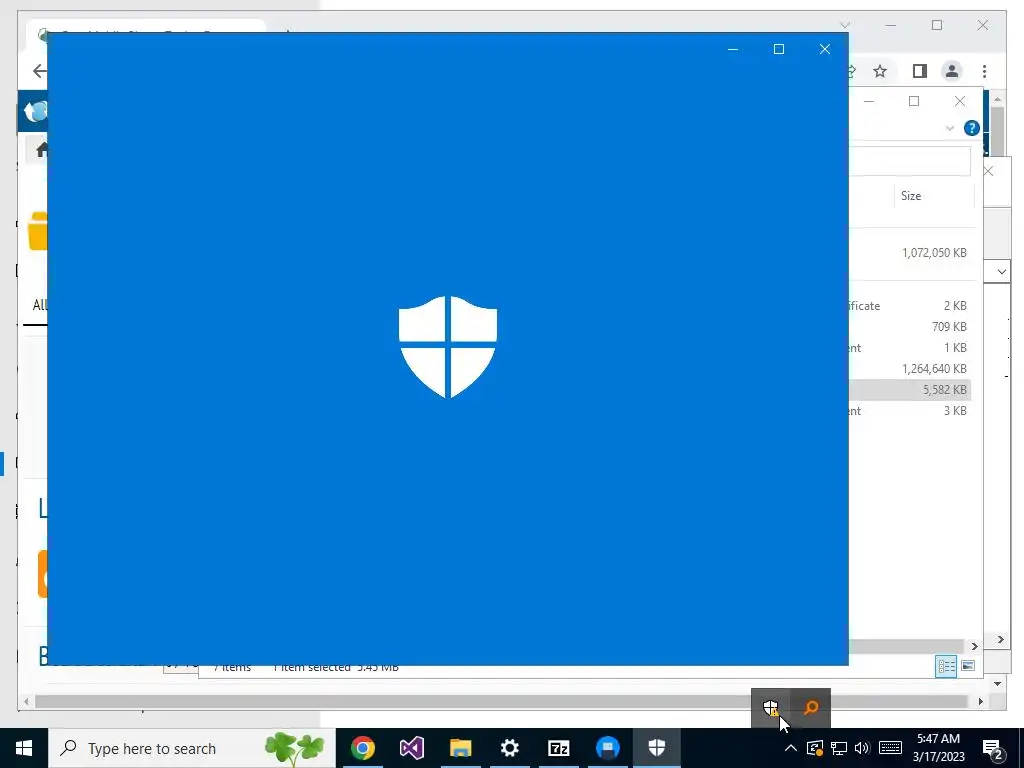Close the File Explorer window
The height and width of the screenshot is (768, 1024).
pyautogui.click(x=959, y=101)
